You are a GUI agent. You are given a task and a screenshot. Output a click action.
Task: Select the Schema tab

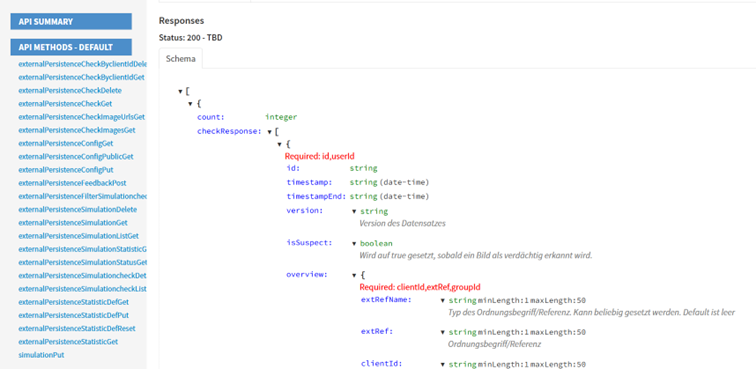(x=181, y=59)
